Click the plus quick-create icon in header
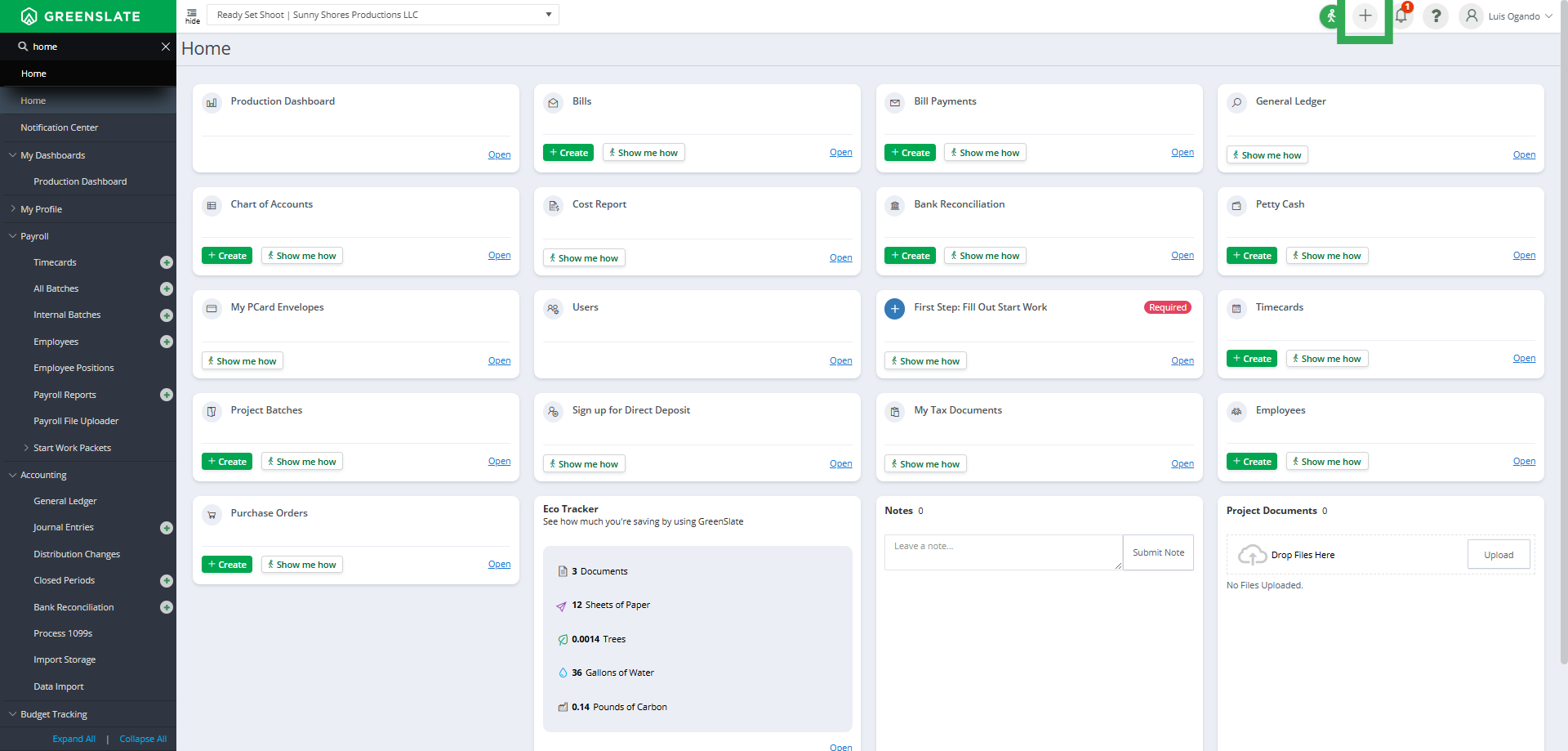 click(1365, 16)
